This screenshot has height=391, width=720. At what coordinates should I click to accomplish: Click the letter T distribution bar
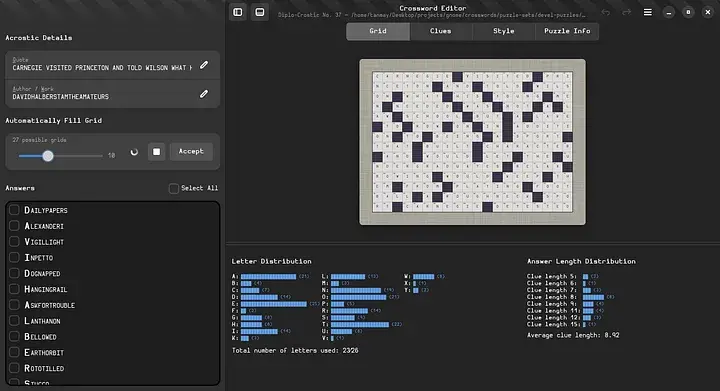tap(360, 324)
